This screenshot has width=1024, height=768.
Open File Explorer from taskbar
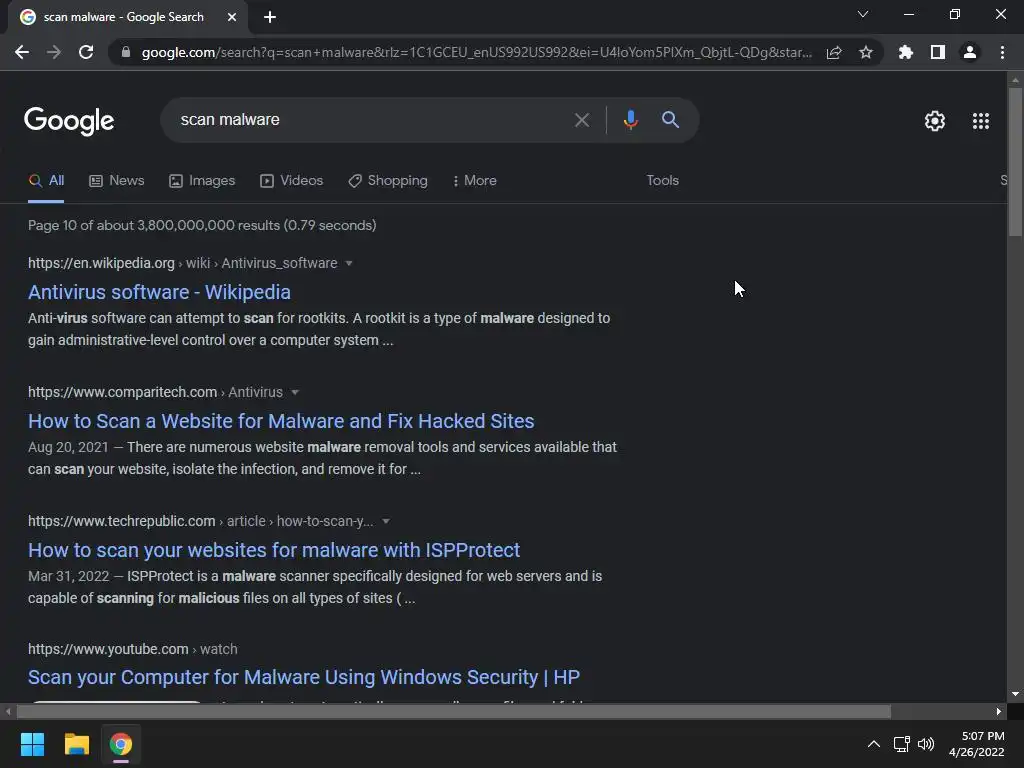point(76,744)
